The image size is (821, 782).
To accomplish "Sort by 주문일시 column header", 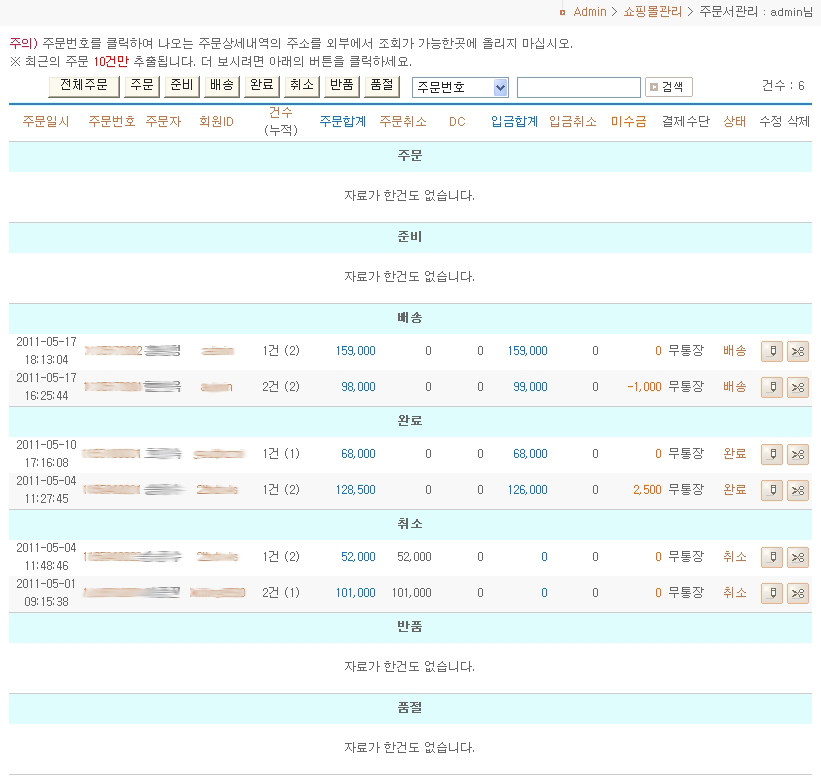I will point(45,122).
